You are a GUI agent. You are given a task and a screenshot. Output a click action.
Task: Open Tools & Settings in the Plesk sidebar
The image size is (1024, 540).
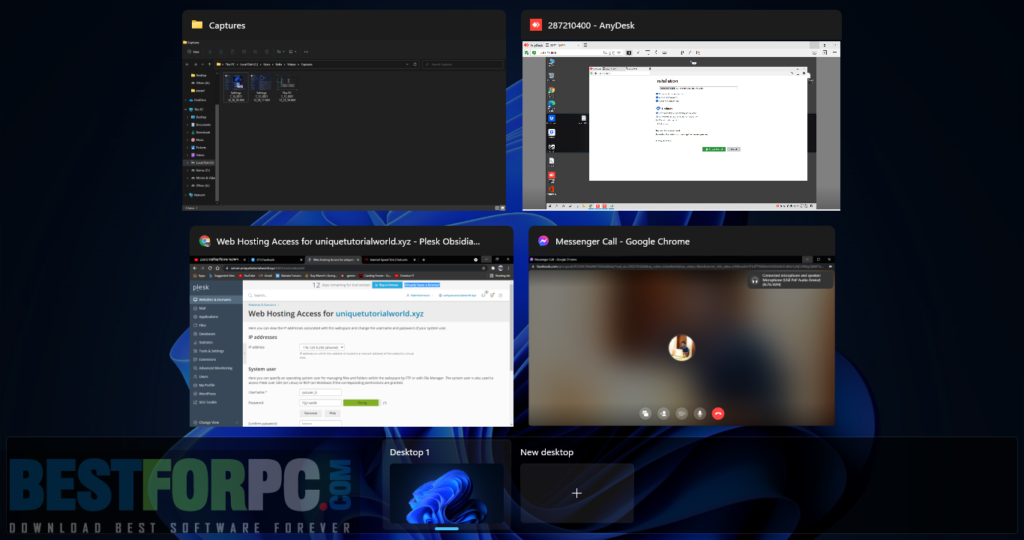[216, 351]
